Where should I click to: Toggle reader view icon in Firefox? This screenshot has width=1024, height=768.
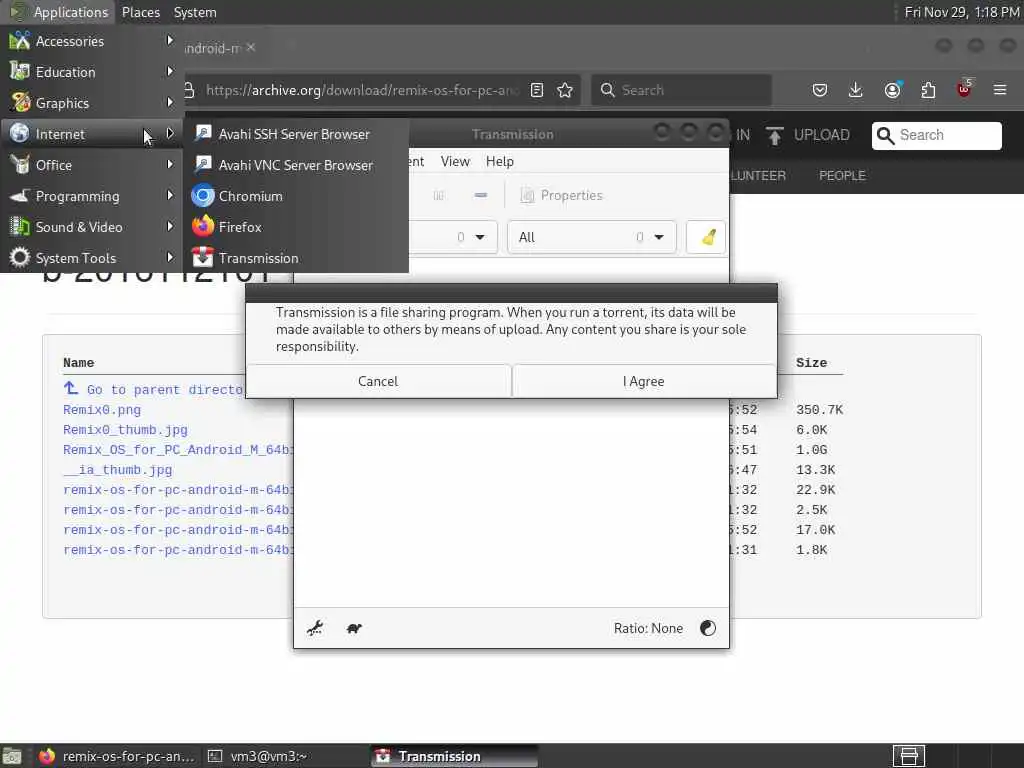537,90
